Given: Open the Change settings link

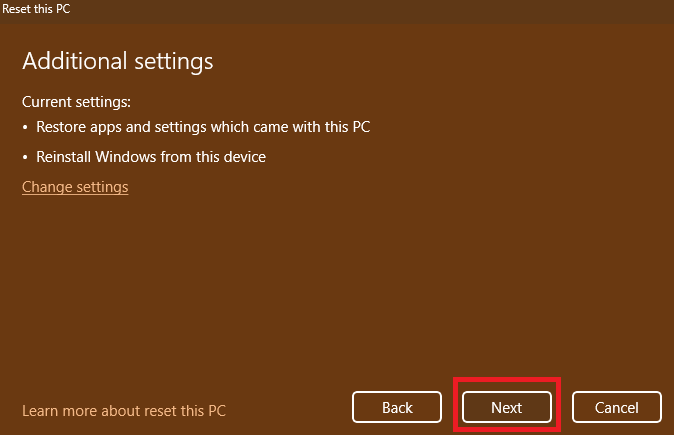Looking at the screenshot, I should tap(75, 187).
